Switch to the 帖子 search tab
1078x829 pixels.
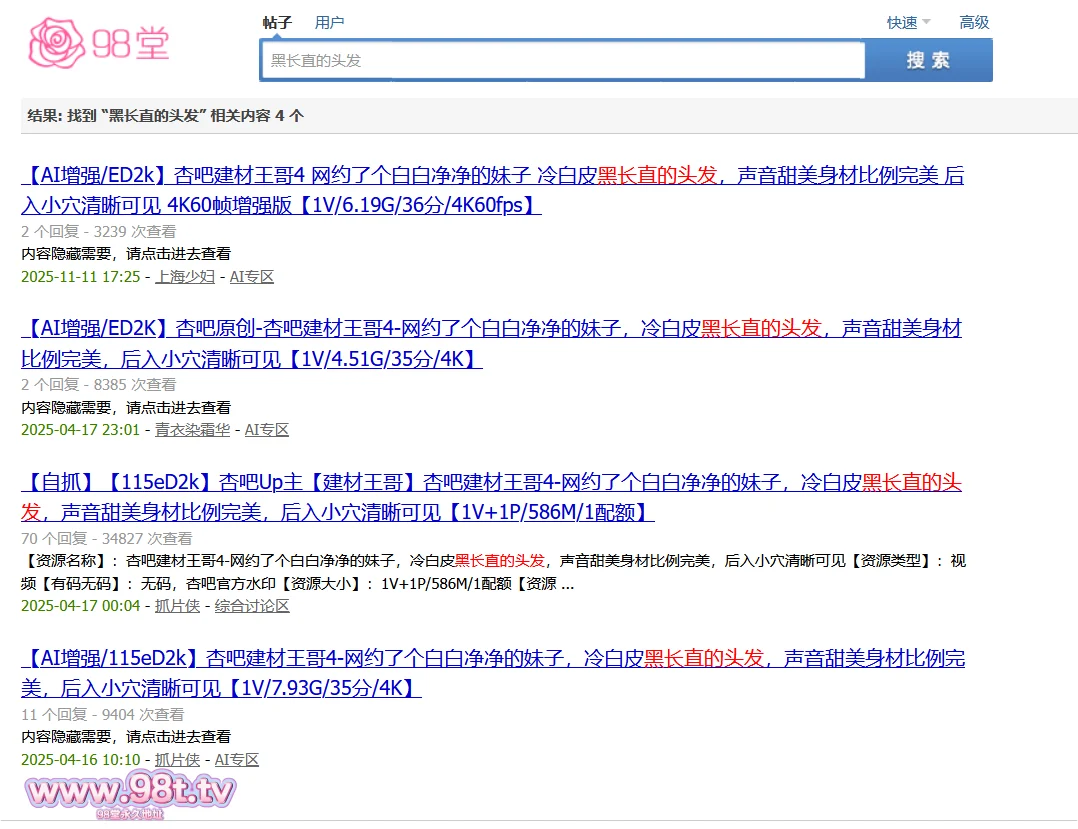tap(277, 22)
